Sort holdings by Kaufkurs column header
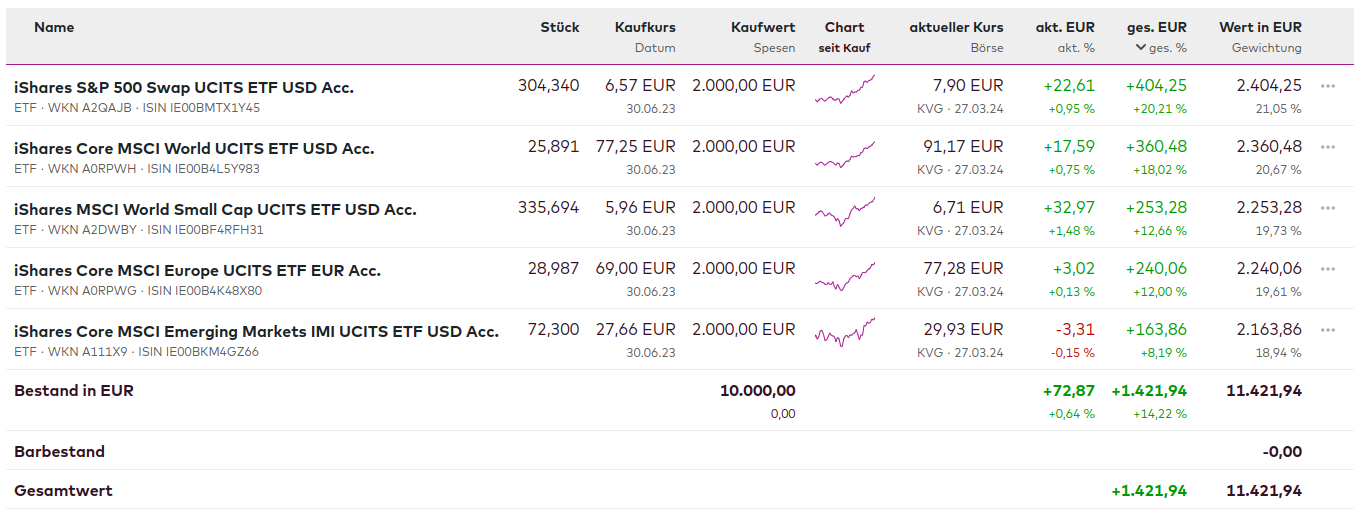1355x529 pixels. 645,28
